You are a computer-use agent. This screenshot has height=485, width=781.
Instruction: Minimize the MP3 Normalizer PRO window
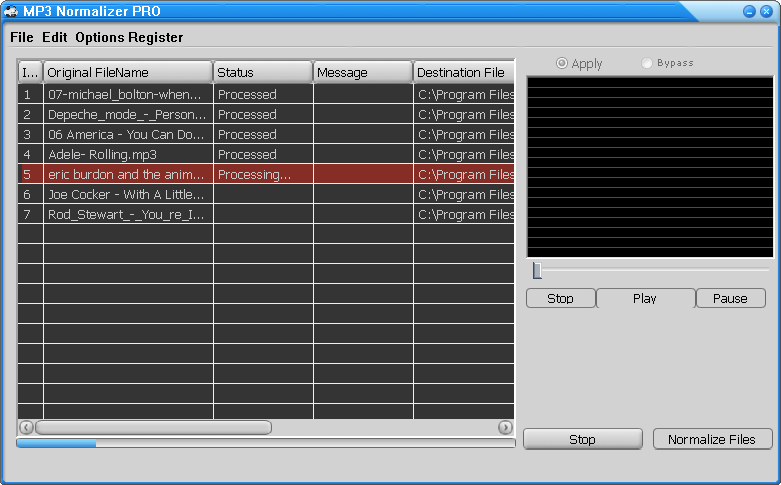[x=749, y=11]
